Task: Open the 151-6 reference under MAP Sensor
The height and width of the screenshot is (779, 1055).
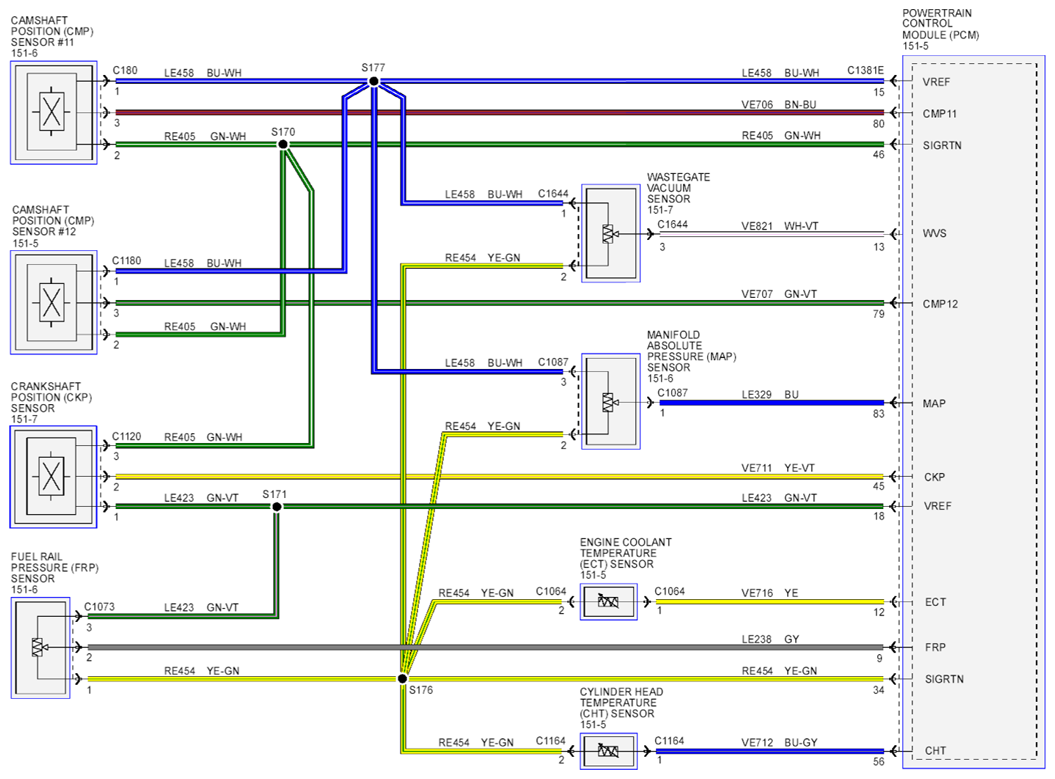Action: [x=660, y=378]
